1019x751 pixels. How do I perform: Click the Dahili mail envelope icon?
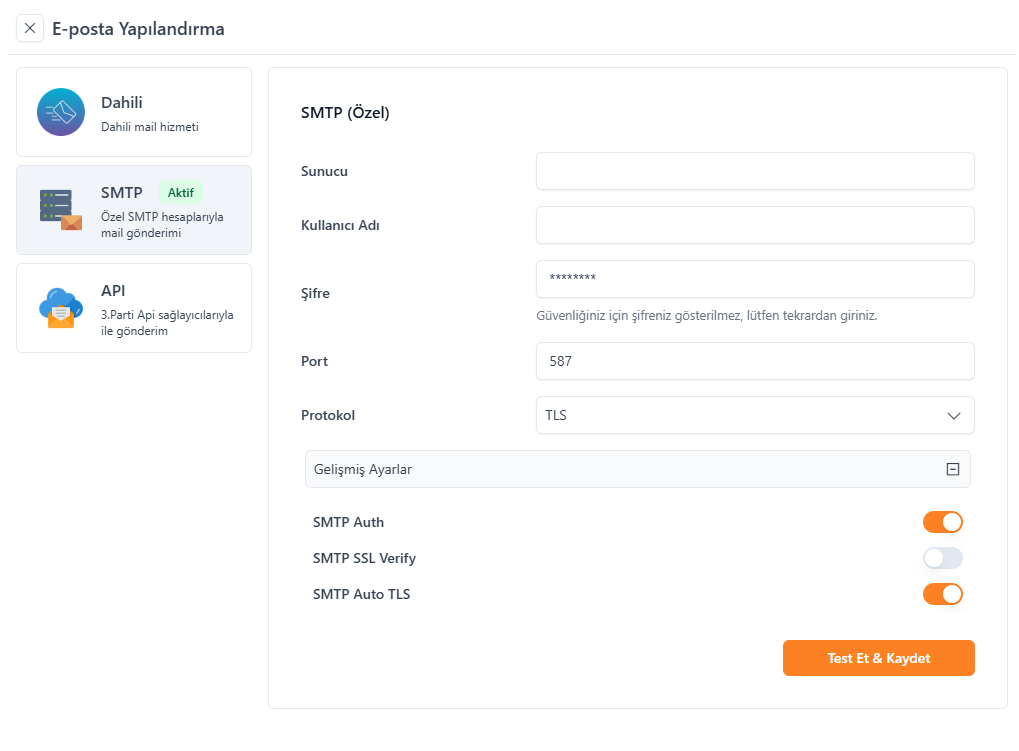pyautogui.click(x=61, y=112)
